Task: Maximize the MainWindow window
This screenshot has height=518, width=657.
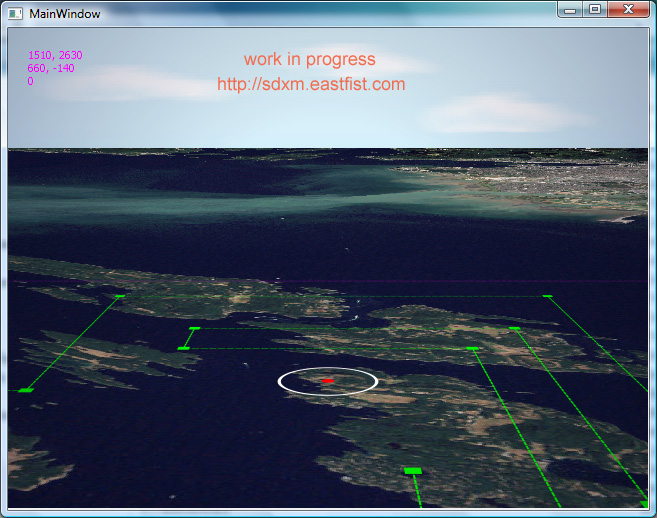Action: [595, 9]
